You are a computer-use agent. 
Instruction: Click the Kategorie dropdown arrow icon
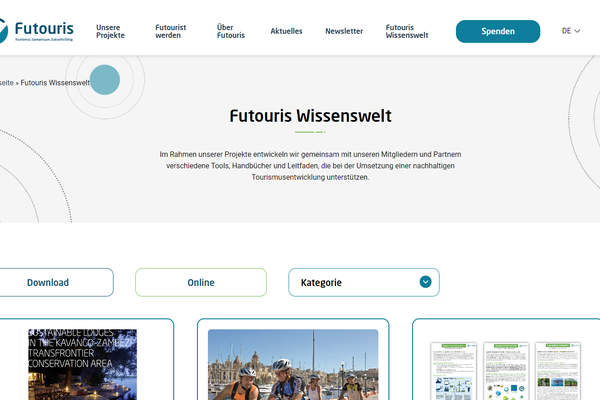point(426,282)
